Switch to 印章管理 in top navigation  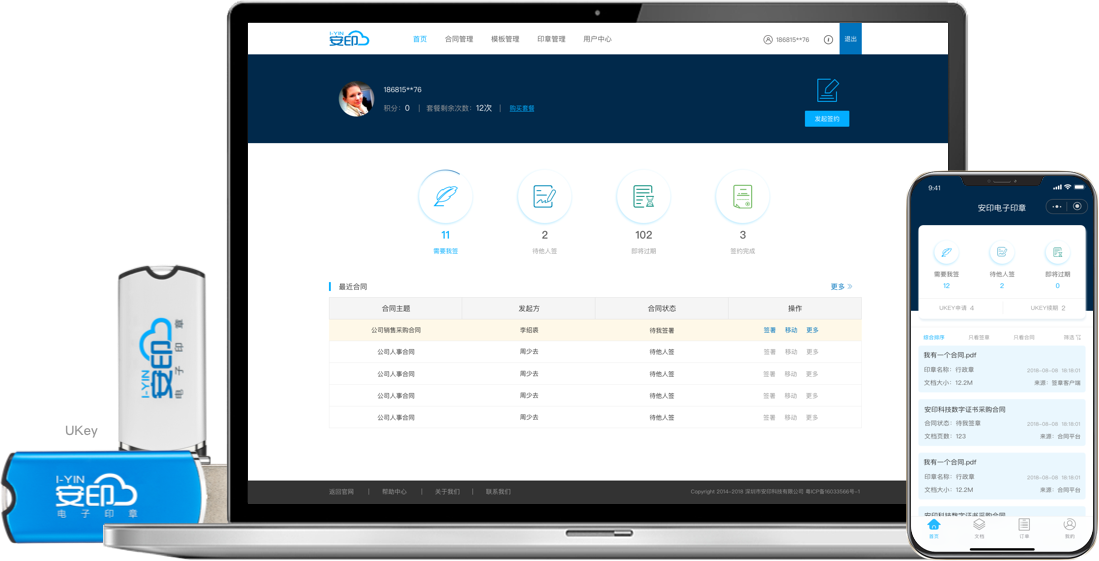tap(551, 39)
